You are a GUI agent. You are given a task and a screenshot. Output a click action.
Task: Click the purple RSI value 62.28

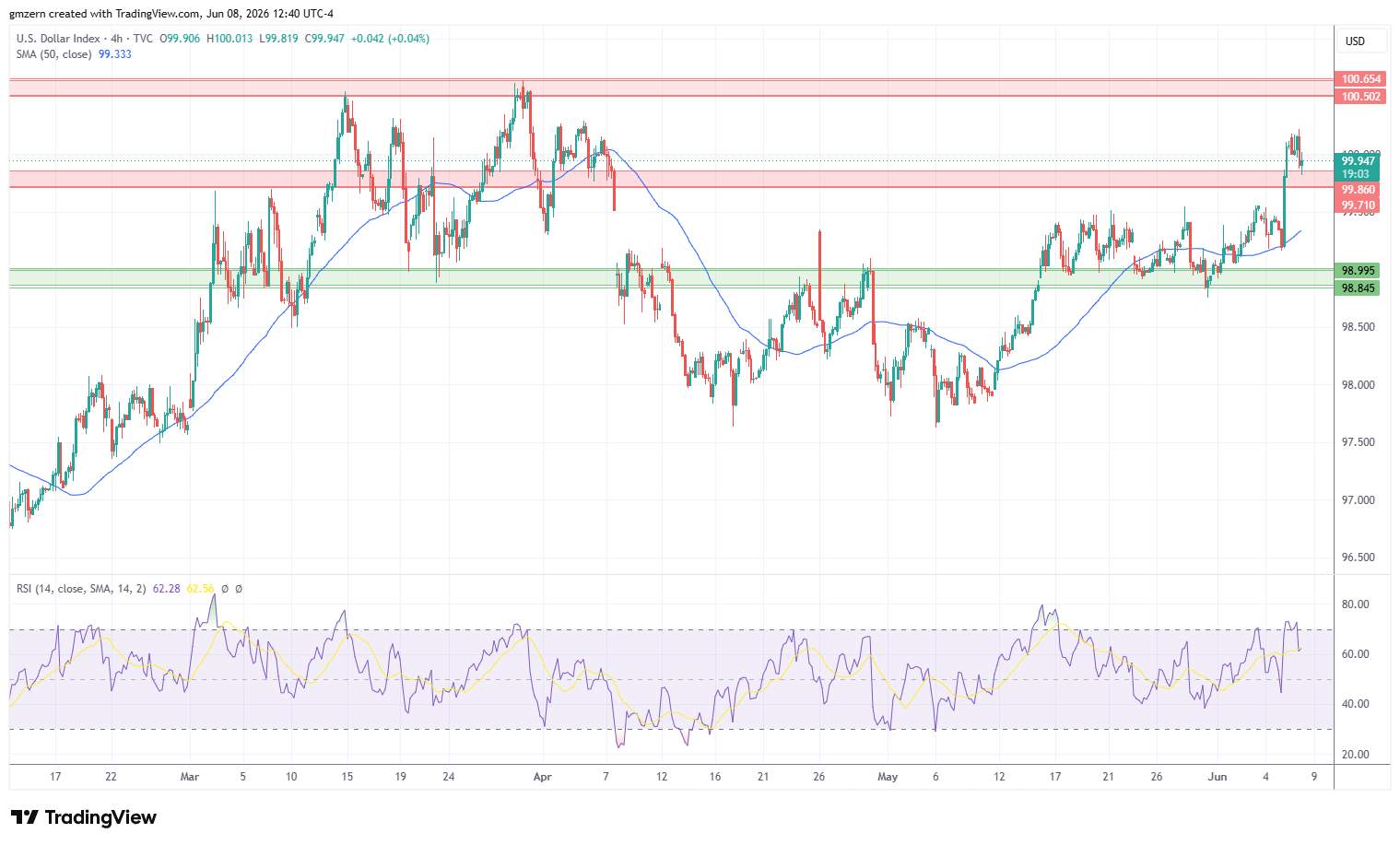(166, 589)
